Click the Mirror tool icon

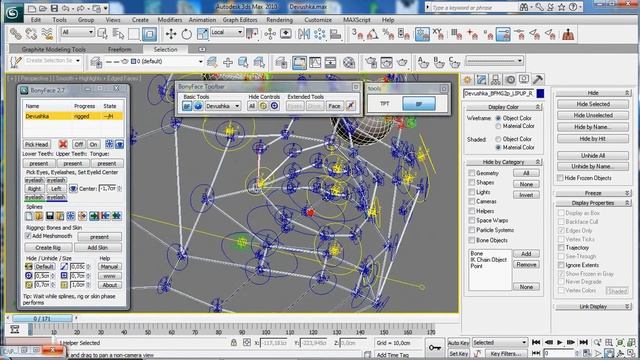(304, 34)
